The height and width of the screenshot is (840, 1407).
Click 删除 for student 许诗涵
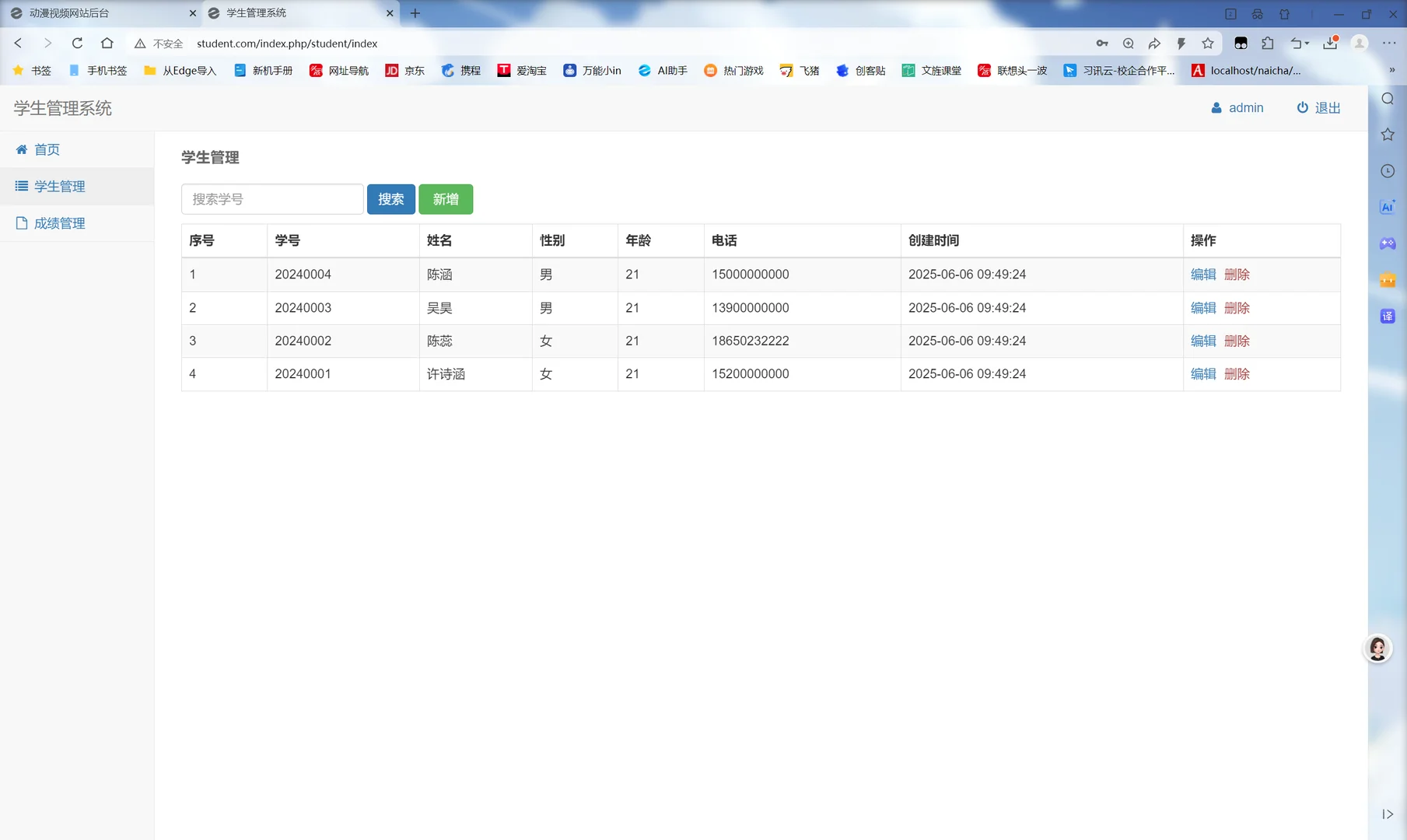point(1237,374)
